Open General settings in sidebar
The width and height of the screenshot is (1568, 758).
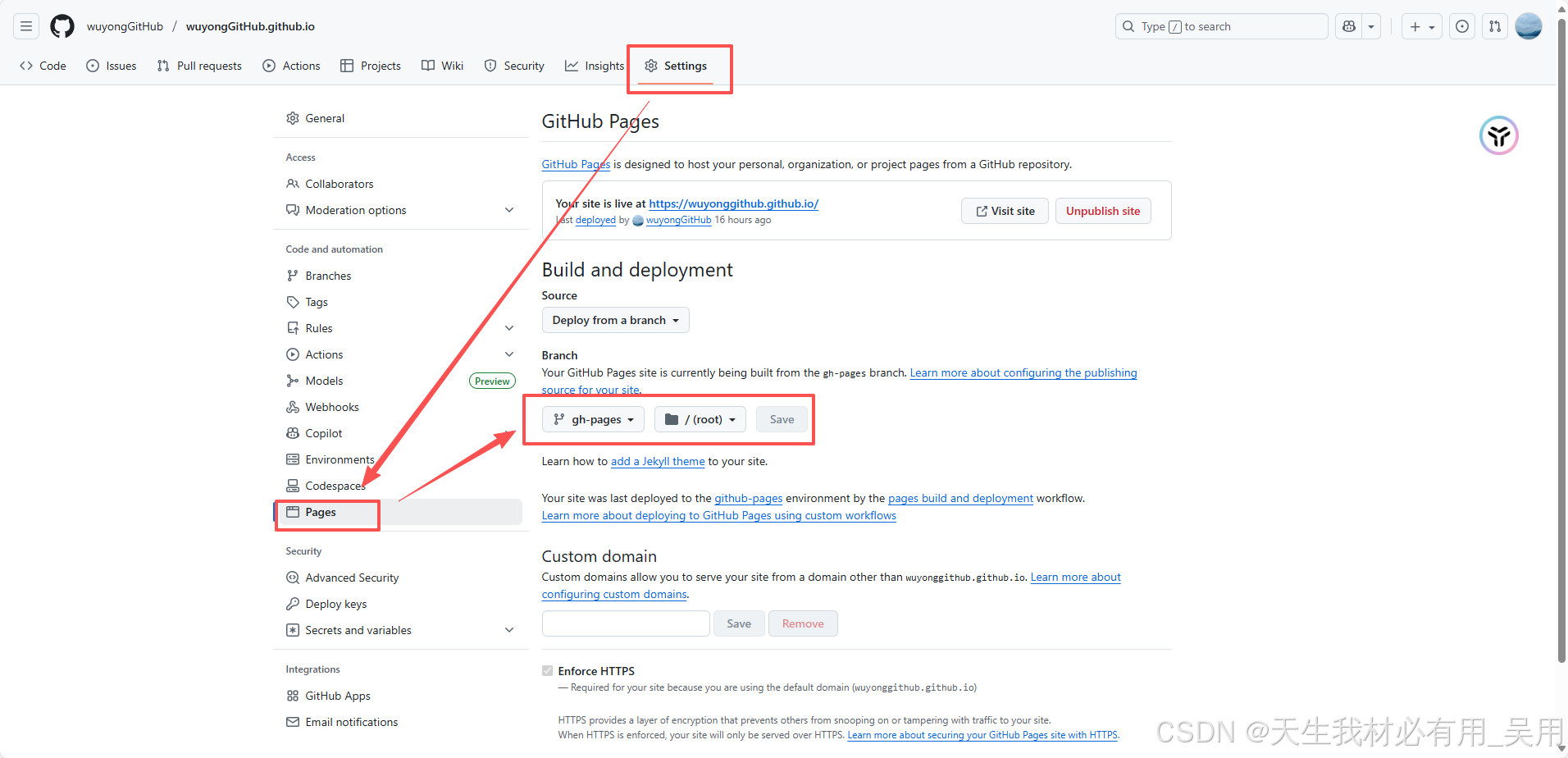325,118
